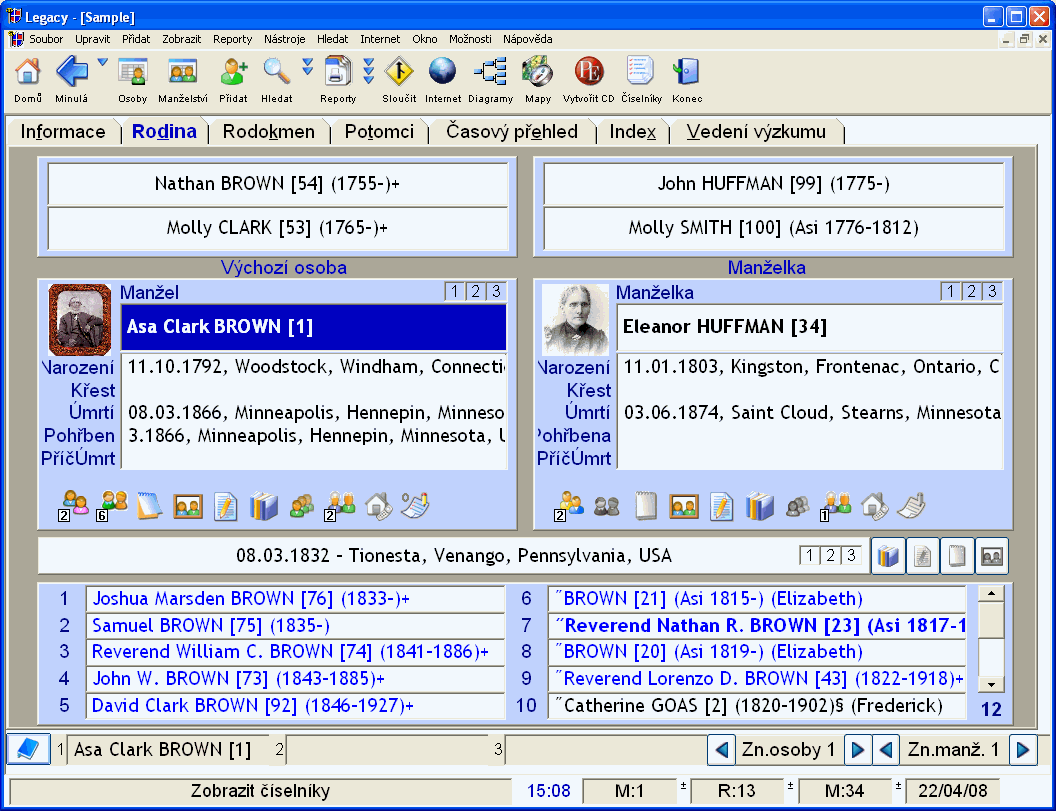Click Asa Clark BROWN's portrait photo
1056x811 pixels.
[80, 320]
